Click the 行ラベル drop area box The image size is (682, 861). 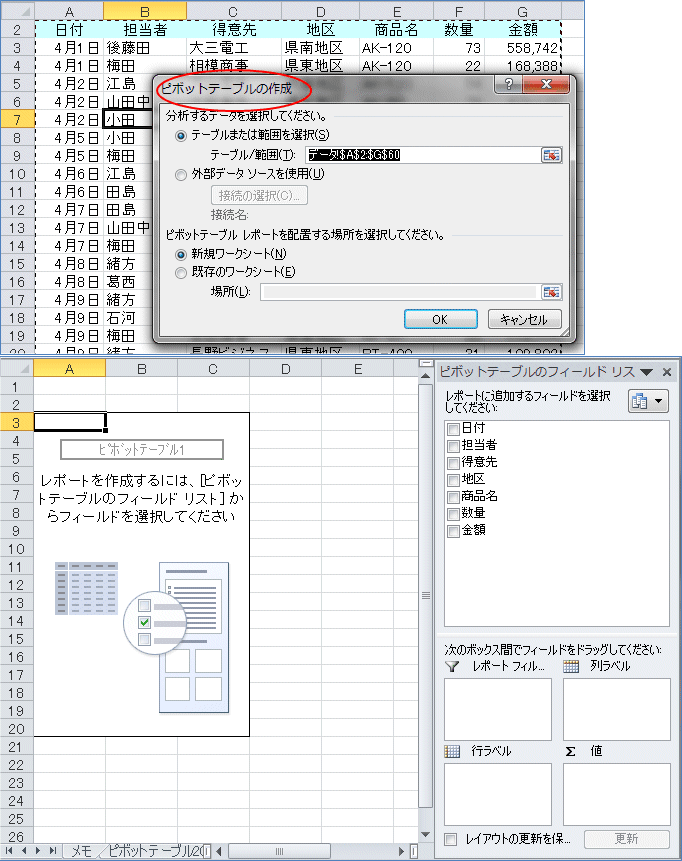497,794
